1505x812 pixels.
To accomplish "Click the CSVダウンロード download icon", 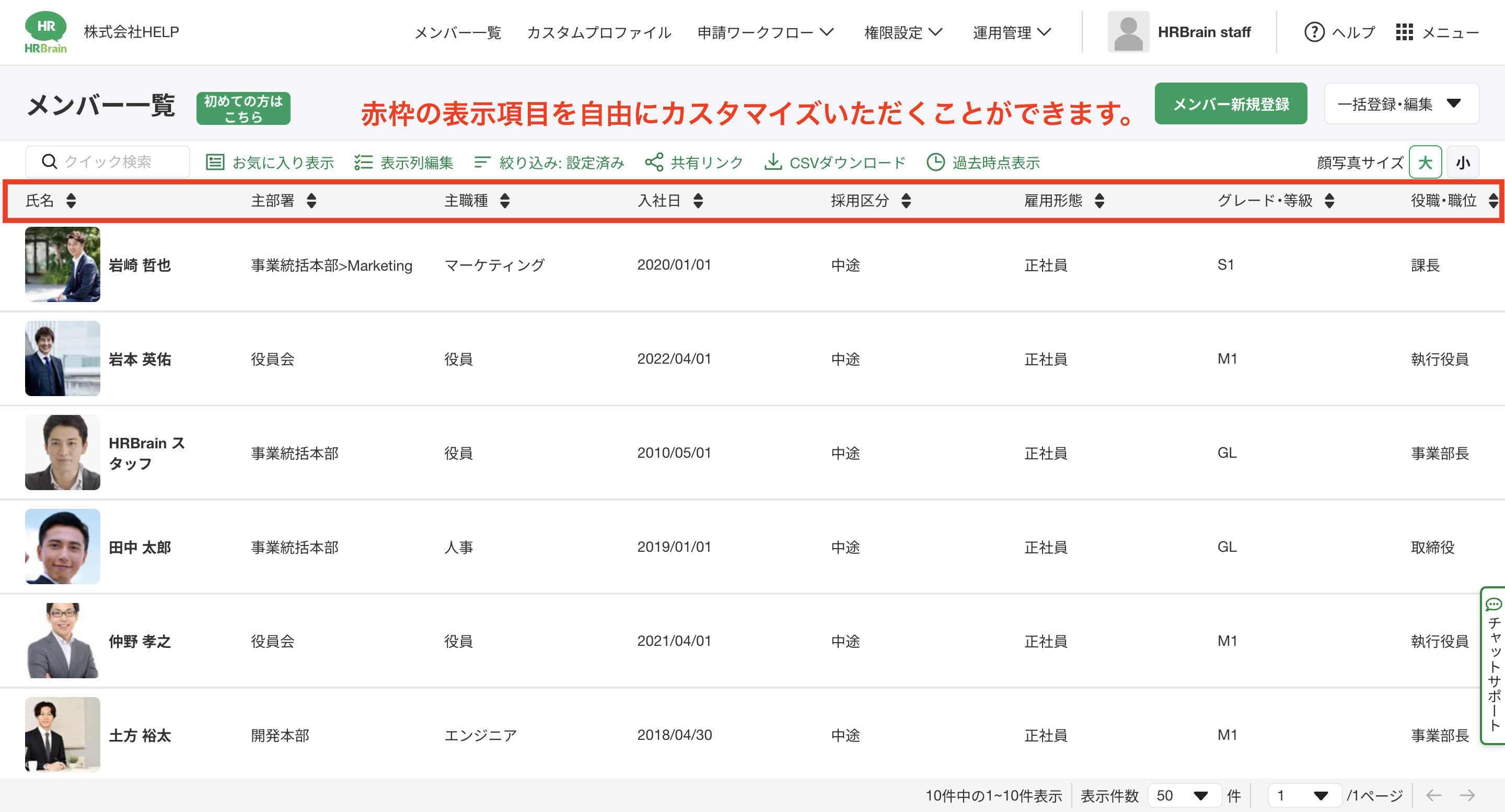I will tap(773, 162).
